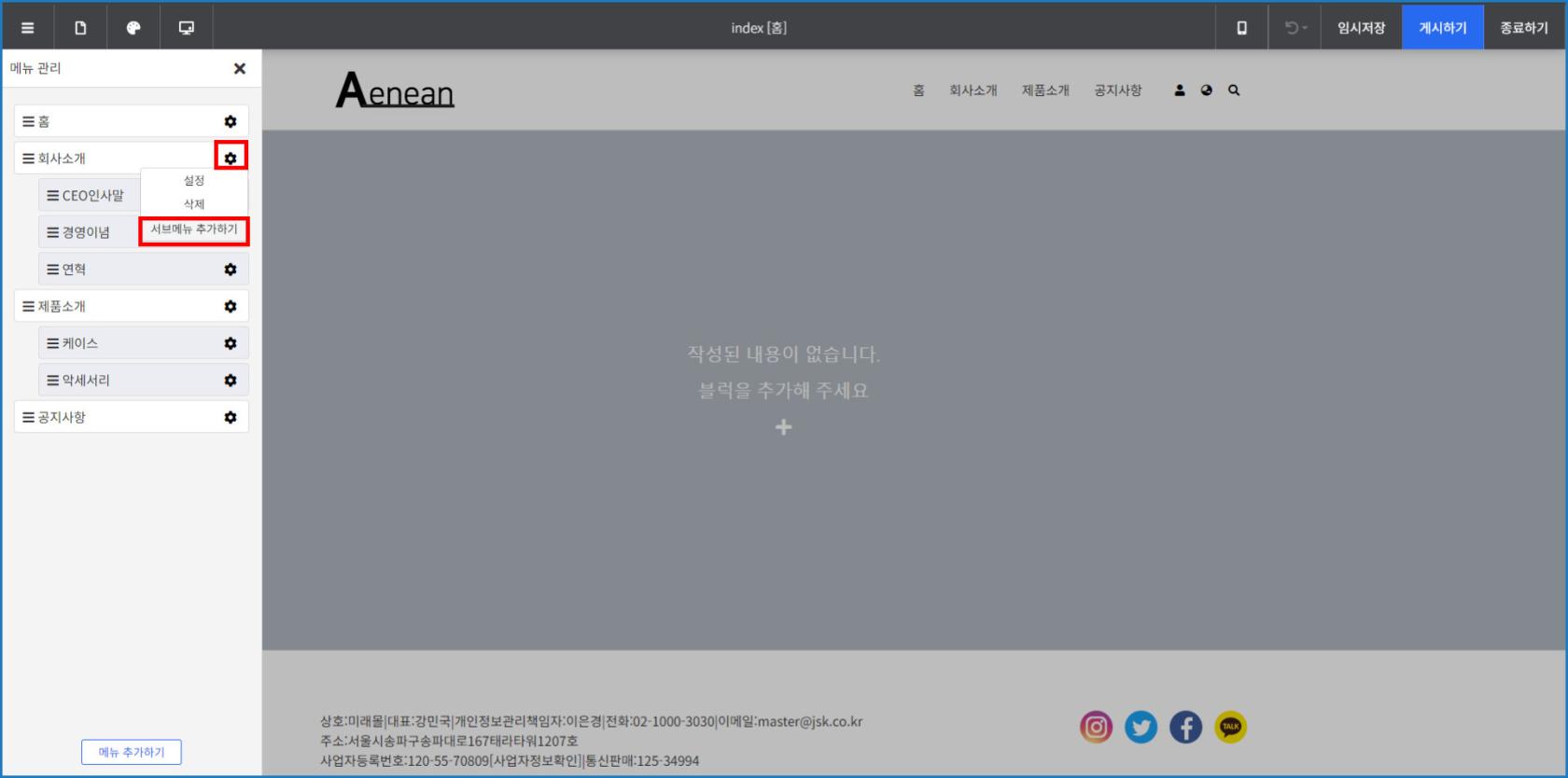Click the page document icon in toolbar
The width and height of the screenshot is (1568, 778).
(x=80, y=28)
